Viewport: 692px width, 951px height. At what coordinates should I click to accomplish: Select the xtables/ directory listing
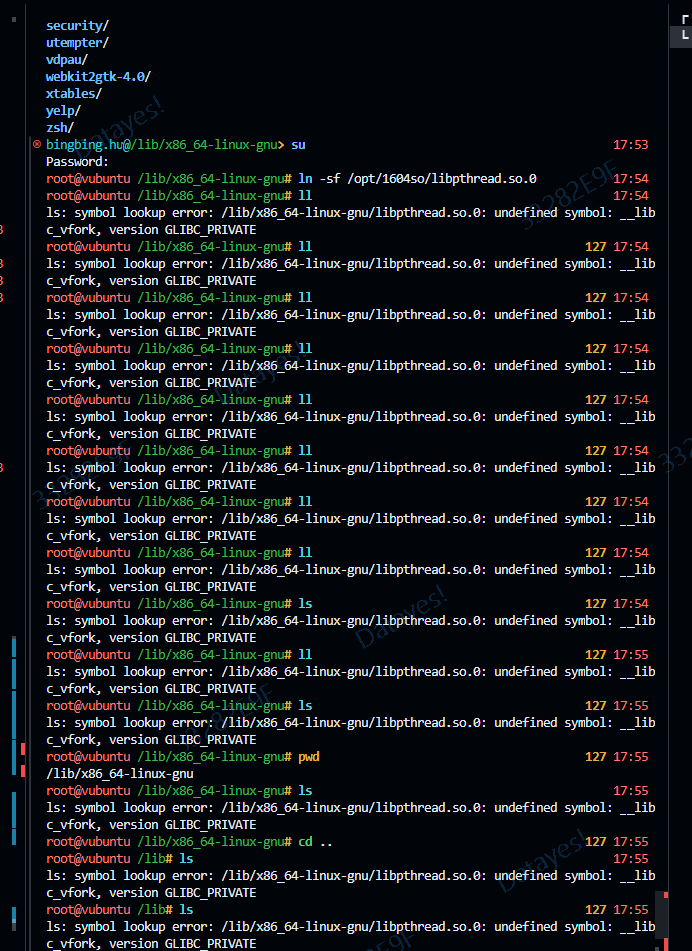click(73, 93)
